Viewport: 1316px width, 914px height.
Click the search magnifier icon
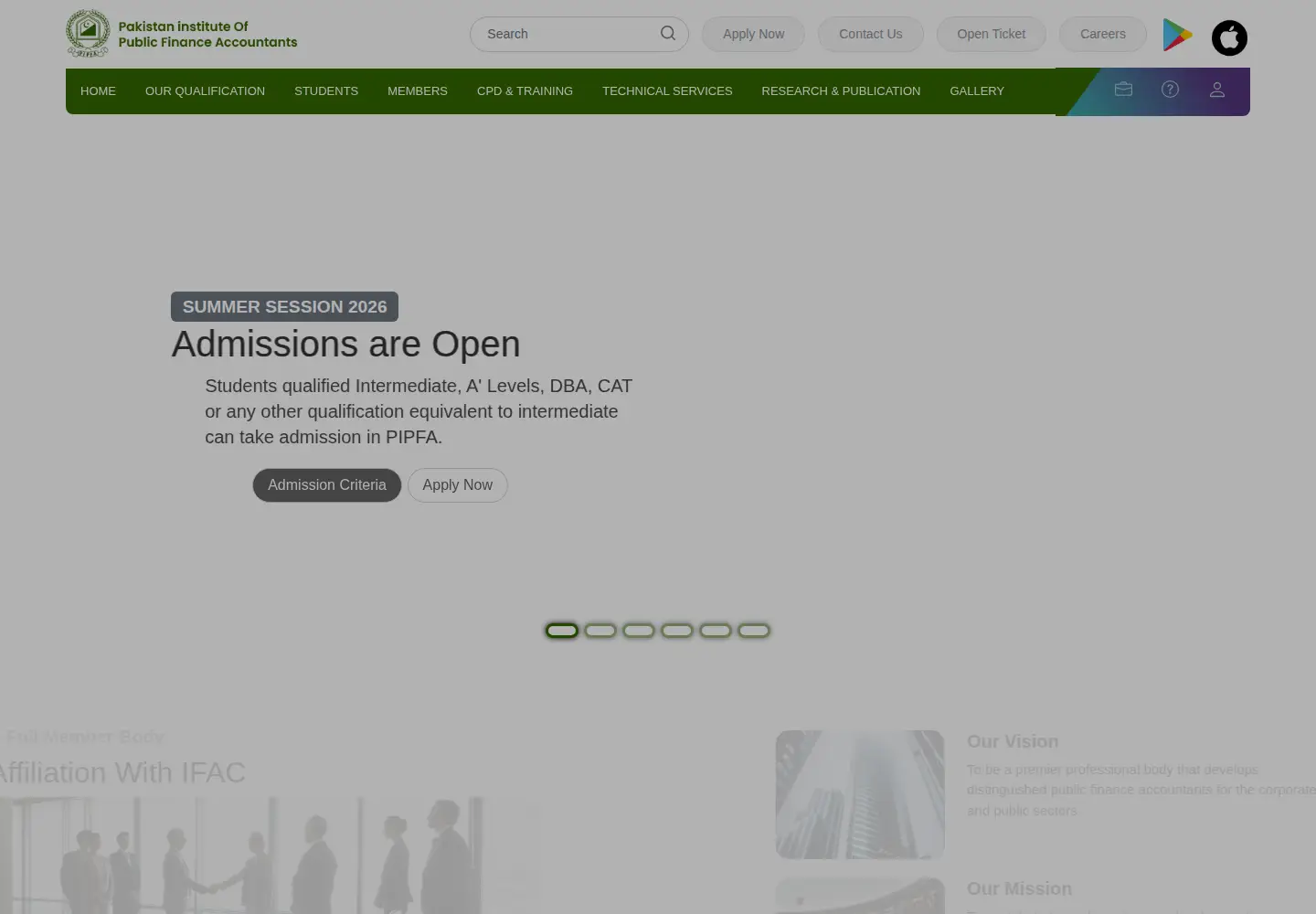(x=668, y=34)
